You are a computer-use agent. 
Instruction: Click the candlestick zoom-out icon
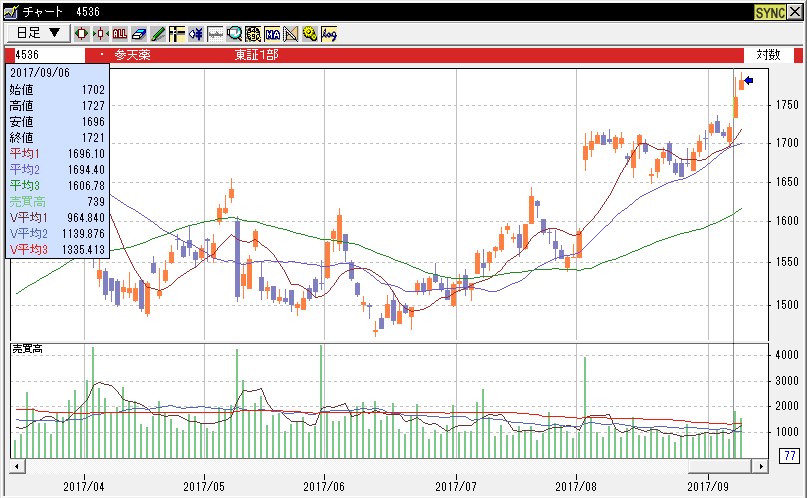point(101,33)
